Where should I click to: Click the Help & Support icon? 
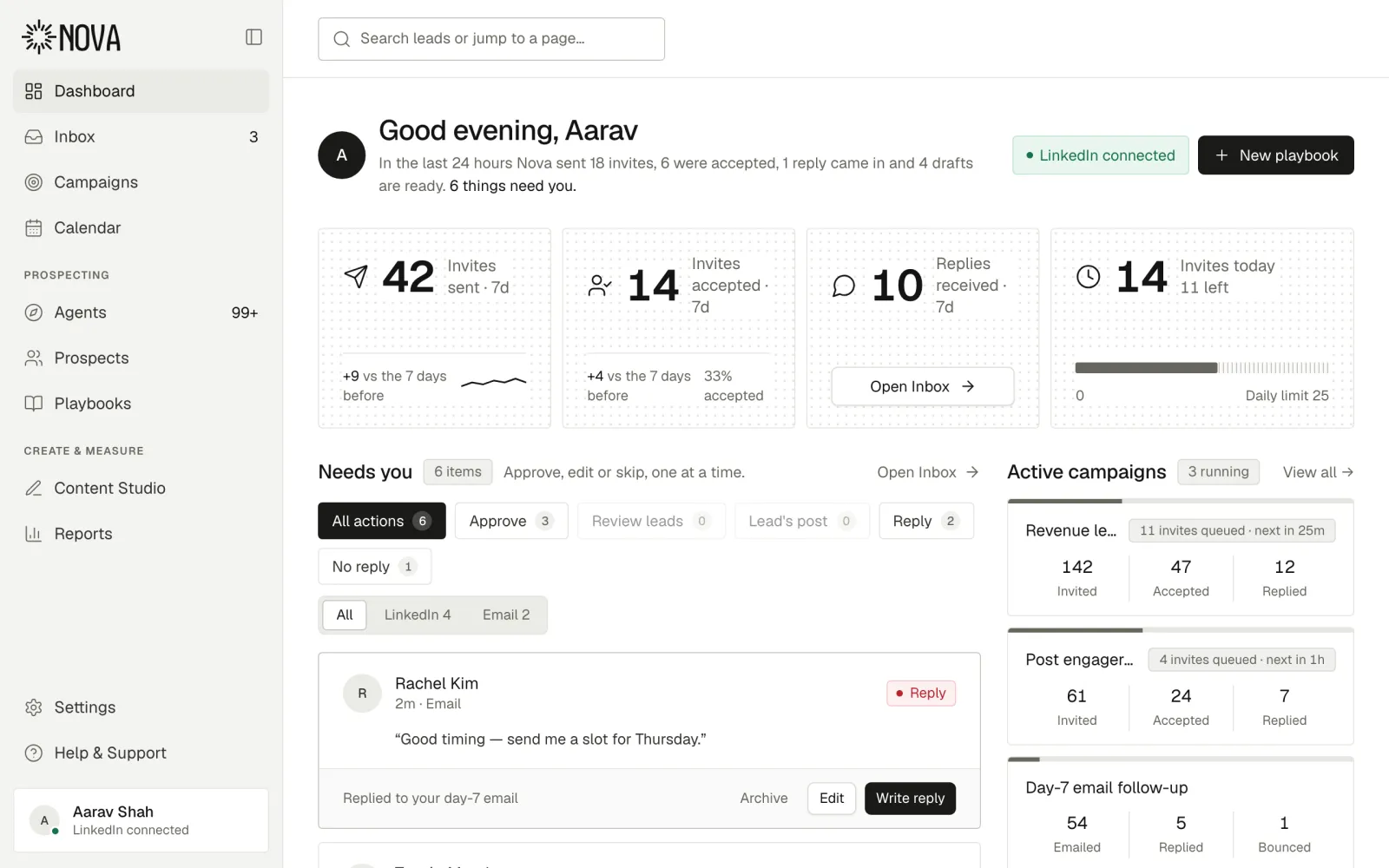click(x=34, y=753)
